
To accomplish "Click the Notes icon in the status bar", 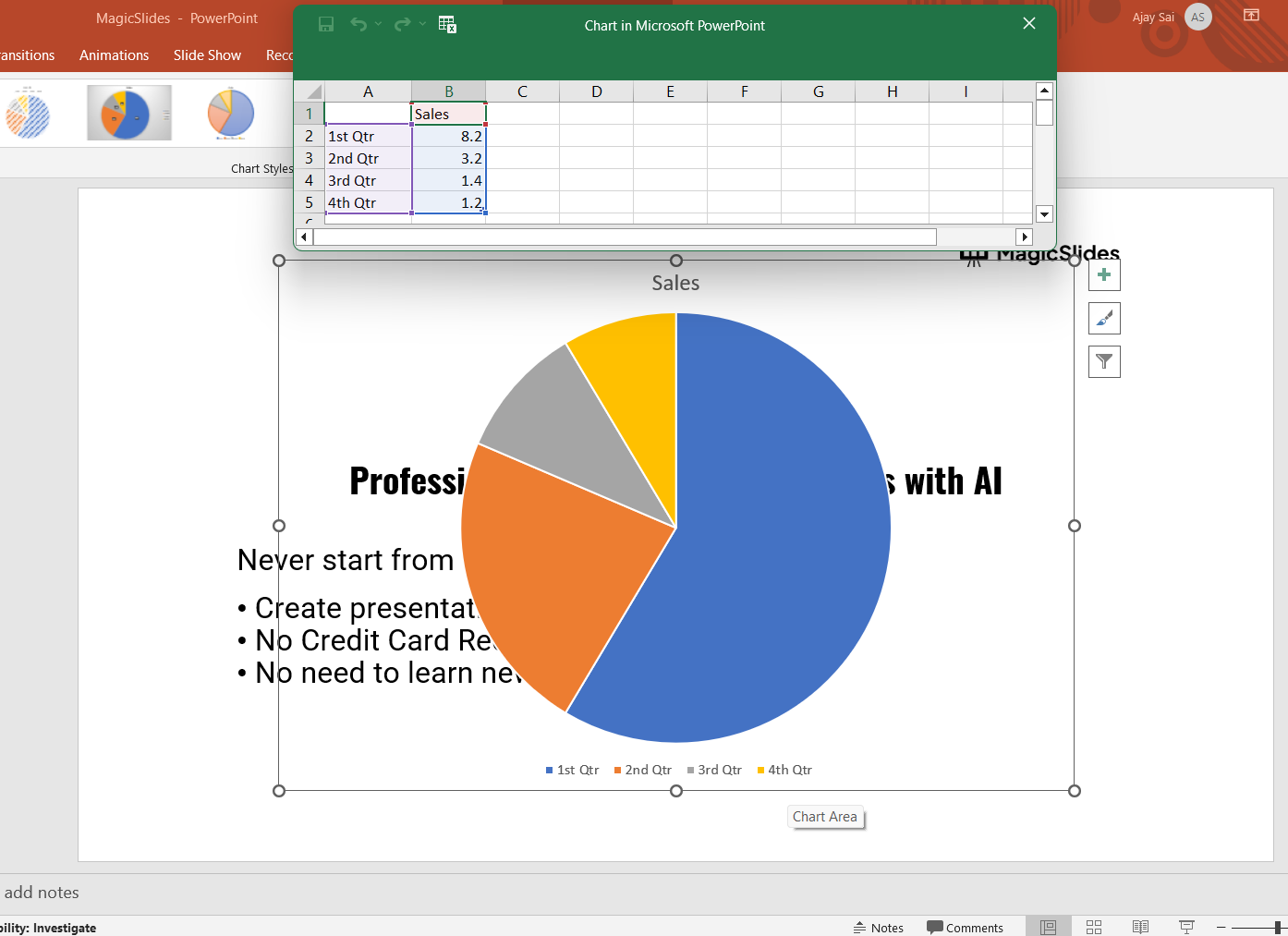I will coord(879,928).
